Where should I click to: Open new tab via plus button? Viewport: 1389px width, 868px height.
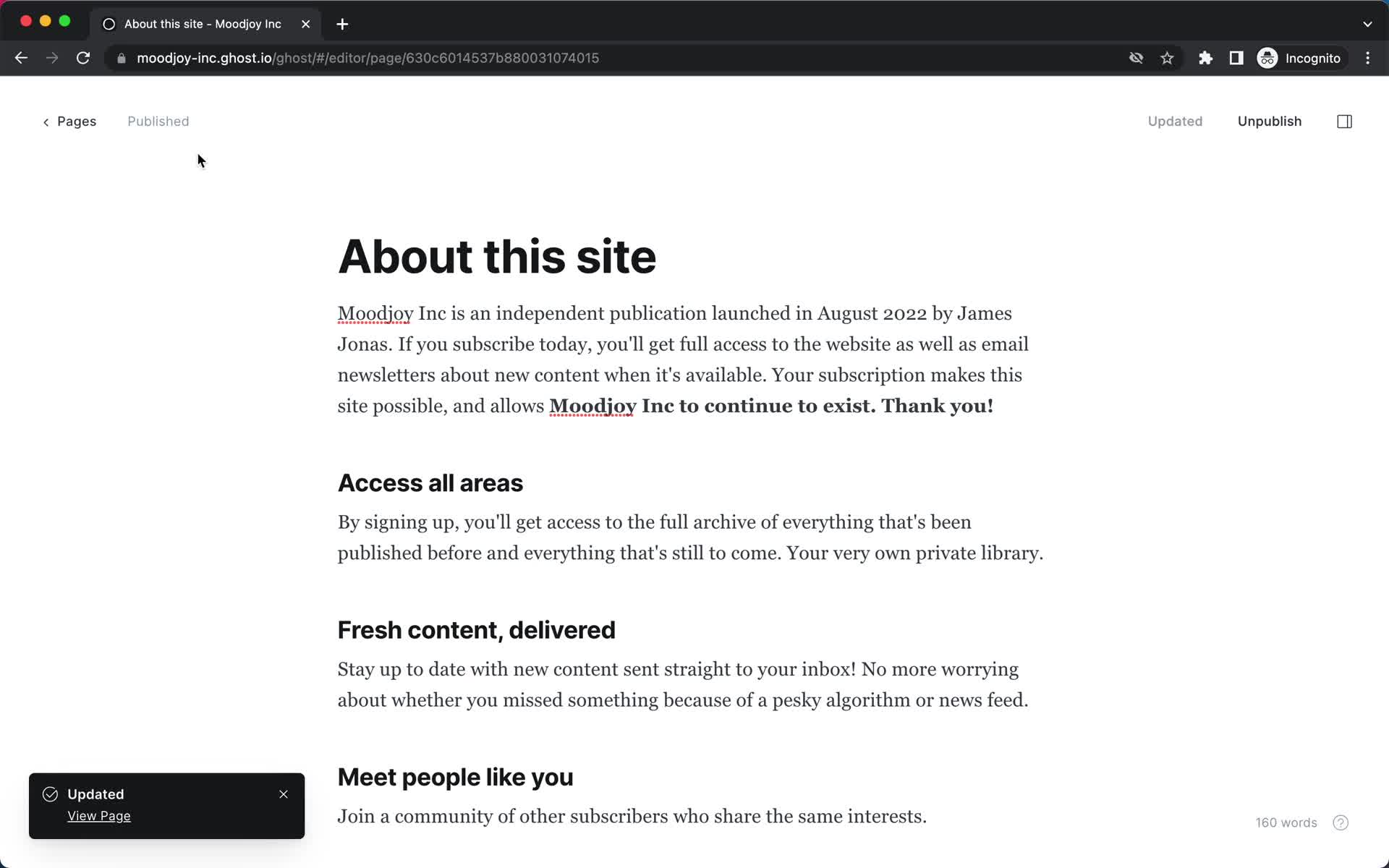tap(343, 24)
